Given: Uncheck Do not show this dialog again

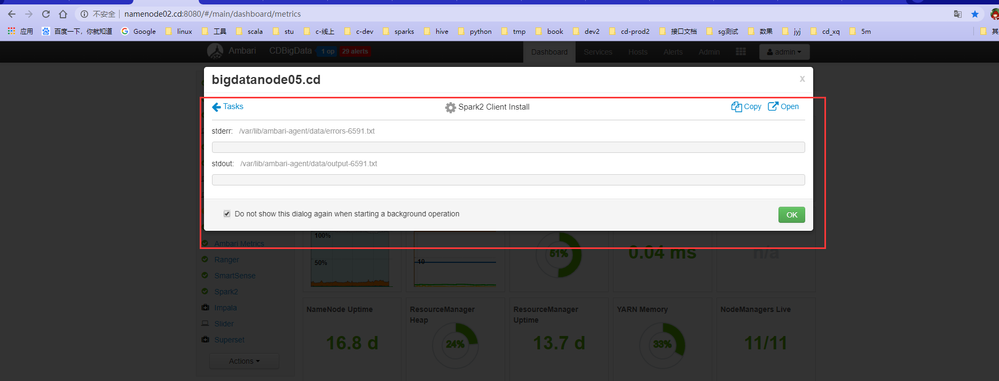Looking at the screenshot, I should (x=227, y=214).
